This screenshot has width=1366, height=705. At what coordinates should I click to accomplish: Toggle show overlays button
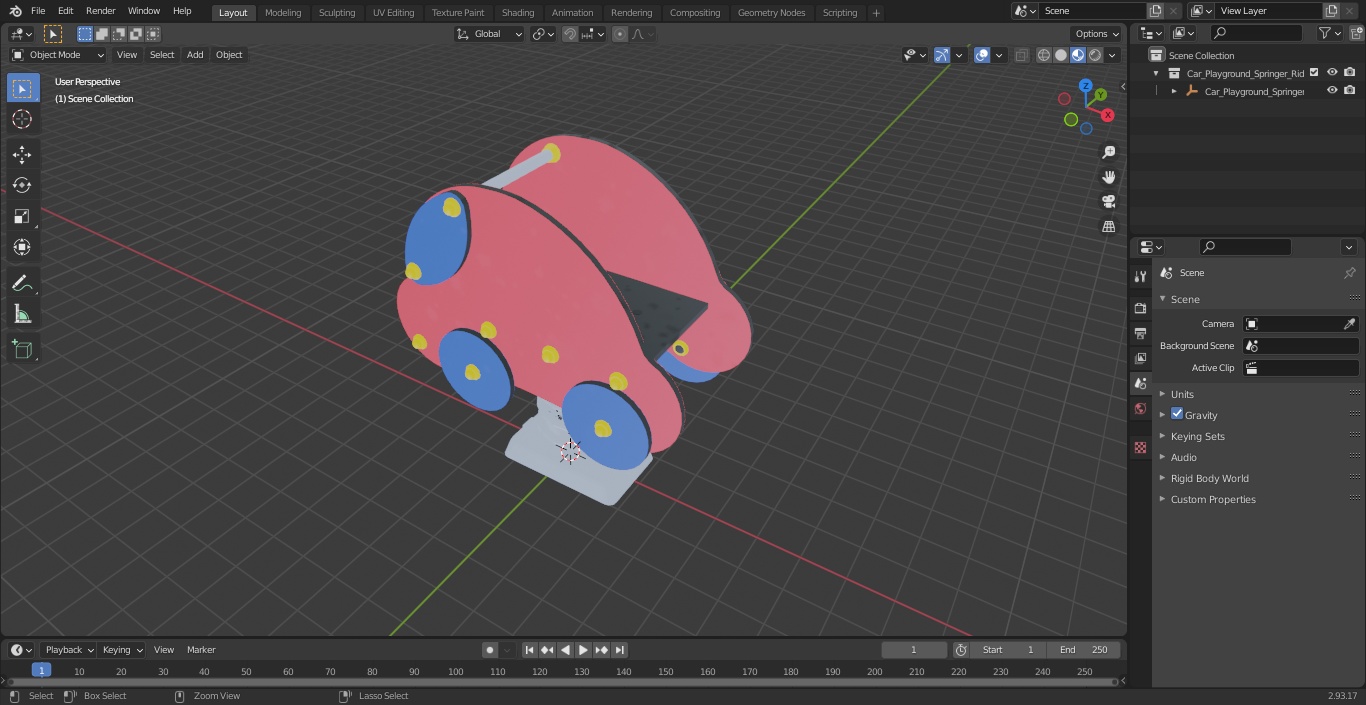982,55
